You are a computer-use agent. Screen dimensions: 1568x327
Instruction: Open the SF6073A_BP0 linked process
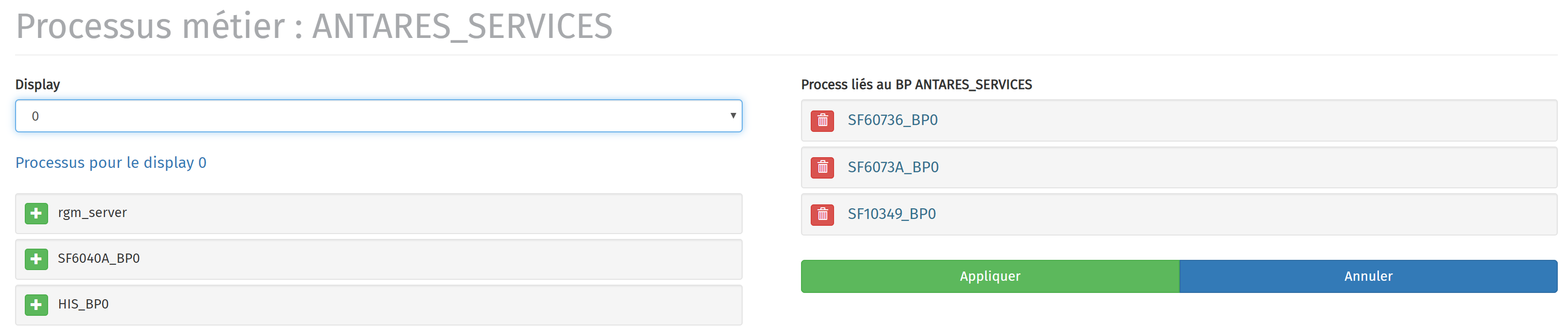click(x=893, y=167)
